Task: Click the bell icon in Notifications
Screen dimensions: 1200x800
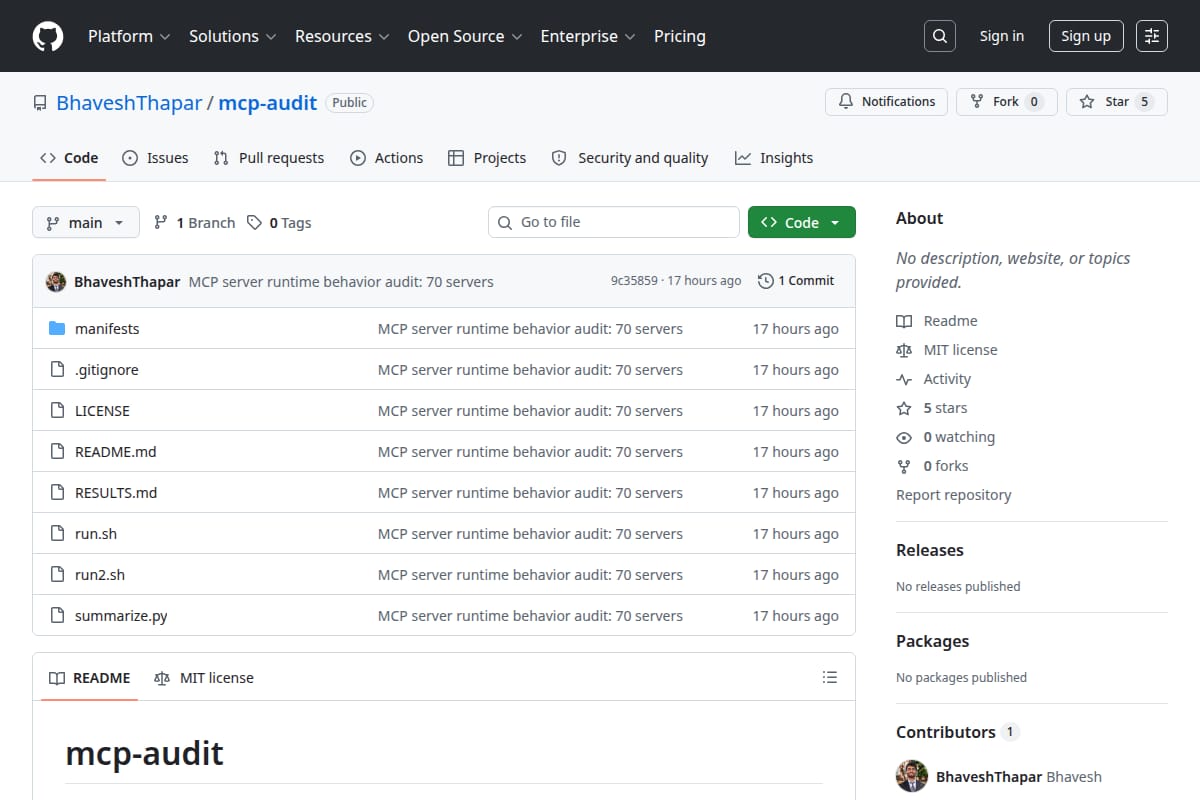Action: click(x=846, y=102)
